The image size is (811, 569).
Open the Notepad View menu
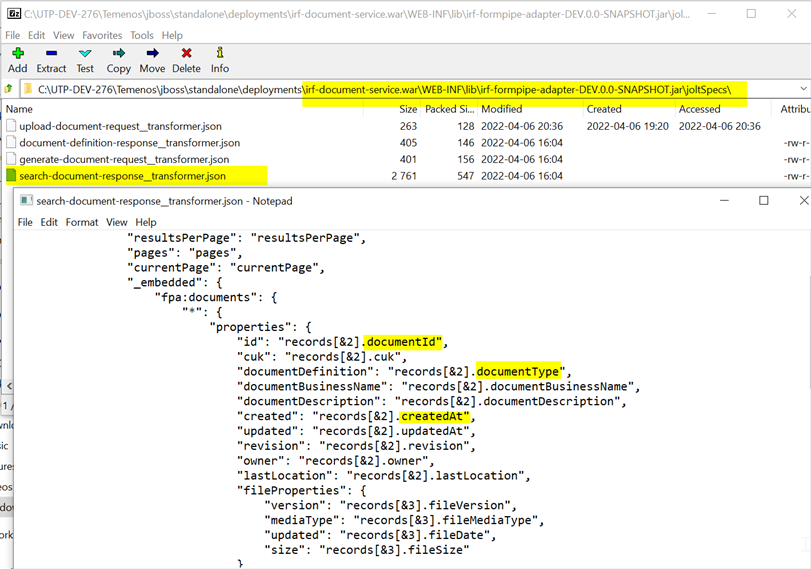click(117, 222)
